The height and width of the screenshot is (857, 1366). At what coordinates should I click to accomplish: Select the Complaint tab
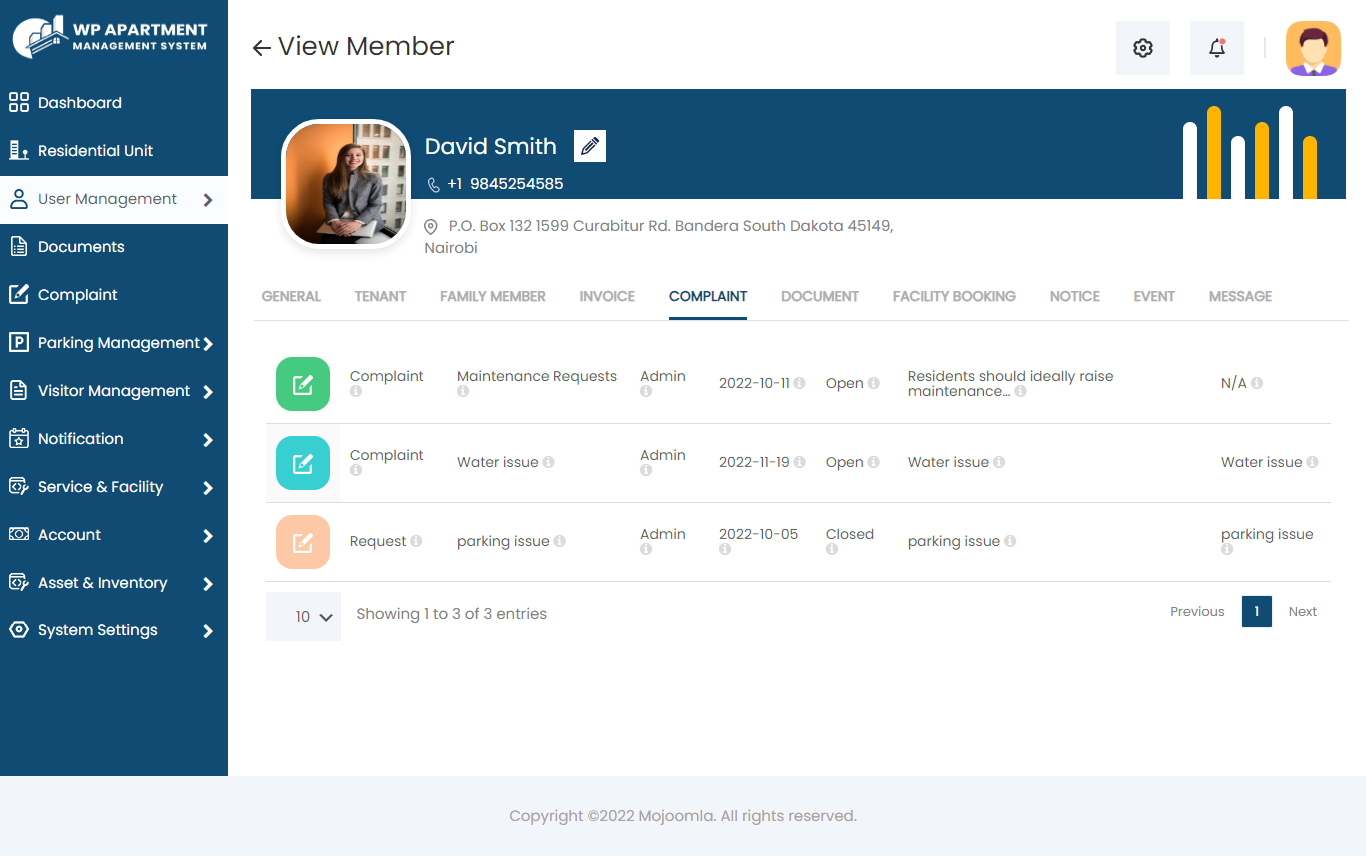tap(708, 297)
